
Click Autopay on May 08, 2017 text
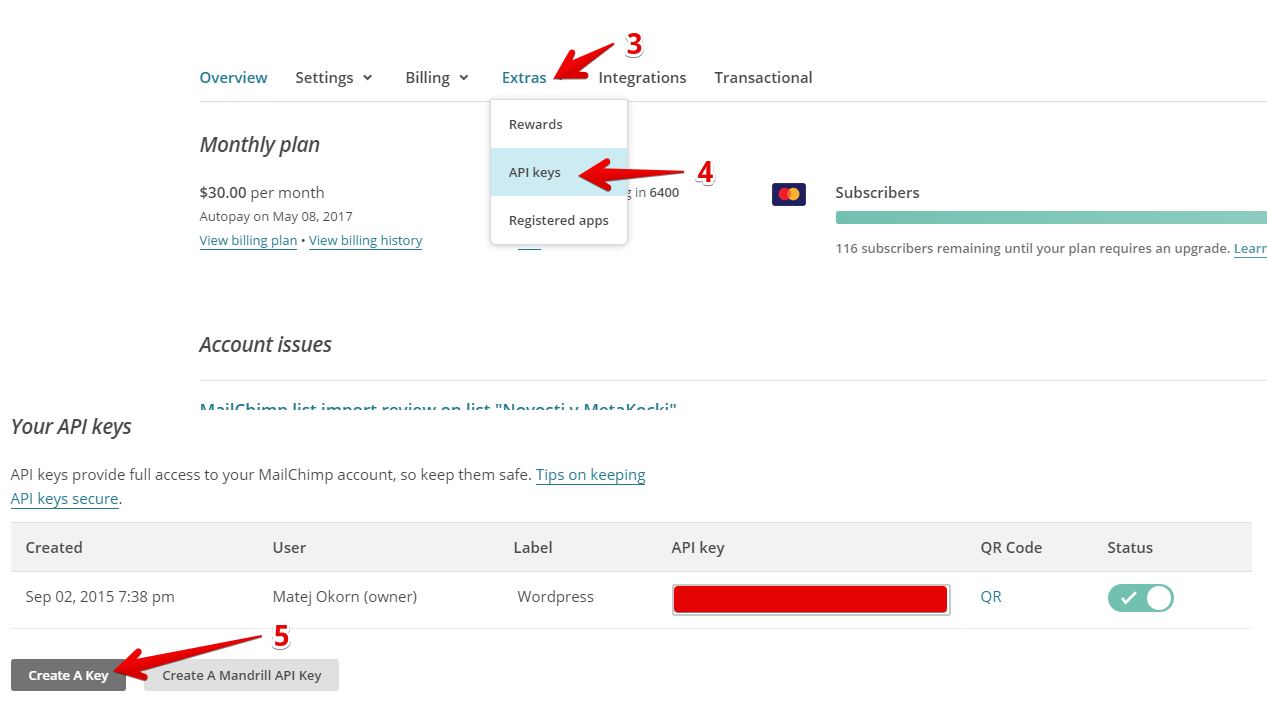pos(276,216)
